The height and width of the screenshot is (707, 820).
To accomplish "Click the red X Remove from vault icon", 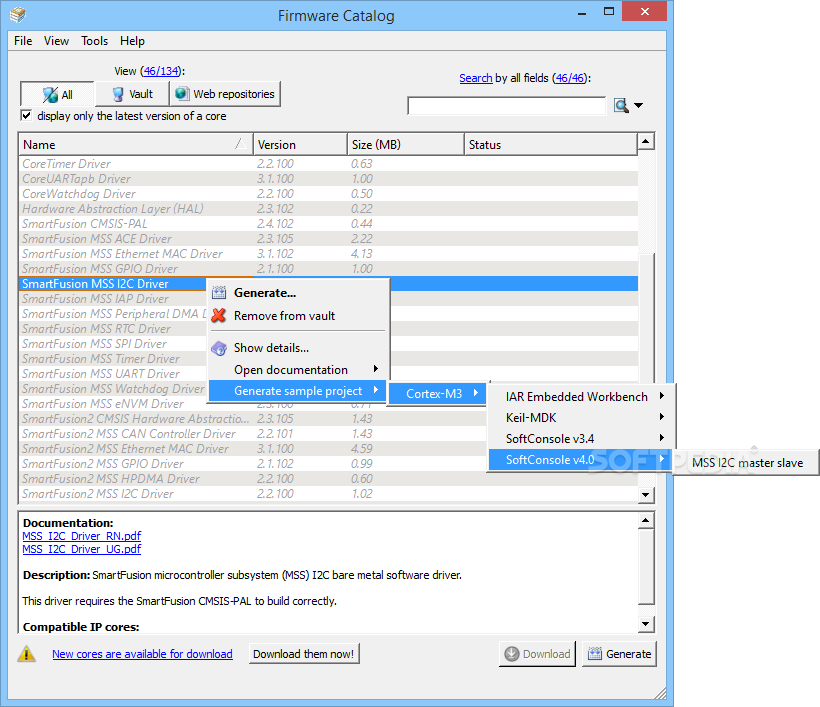I will [x=219, y=315].
